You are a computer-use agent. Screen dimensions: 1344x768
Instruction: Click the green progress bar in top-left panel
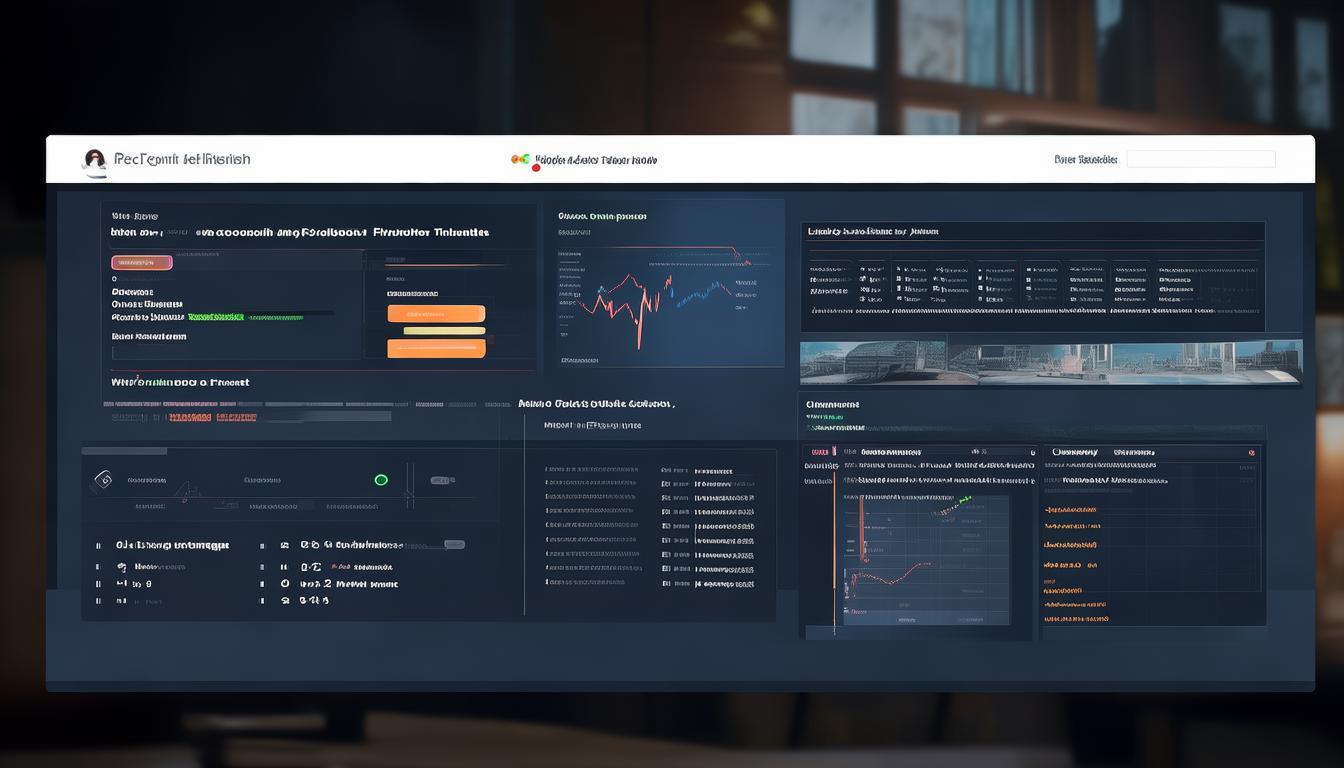(216, 316)
